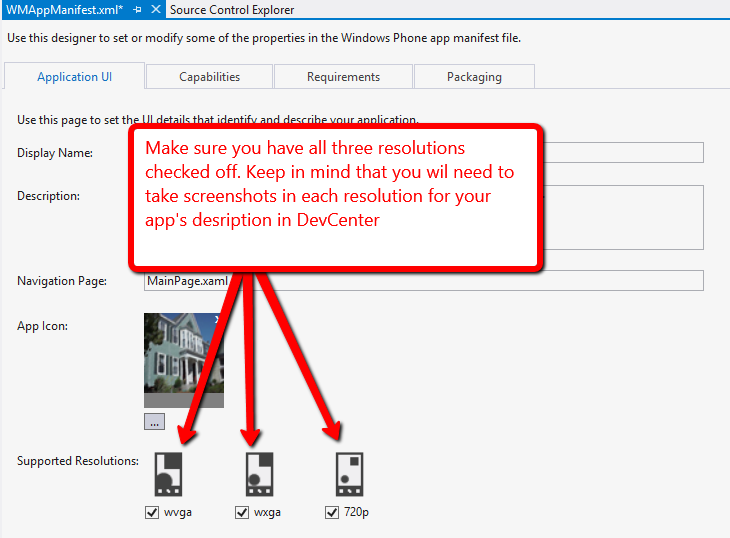Focus the Description text box

pos(620,217)
